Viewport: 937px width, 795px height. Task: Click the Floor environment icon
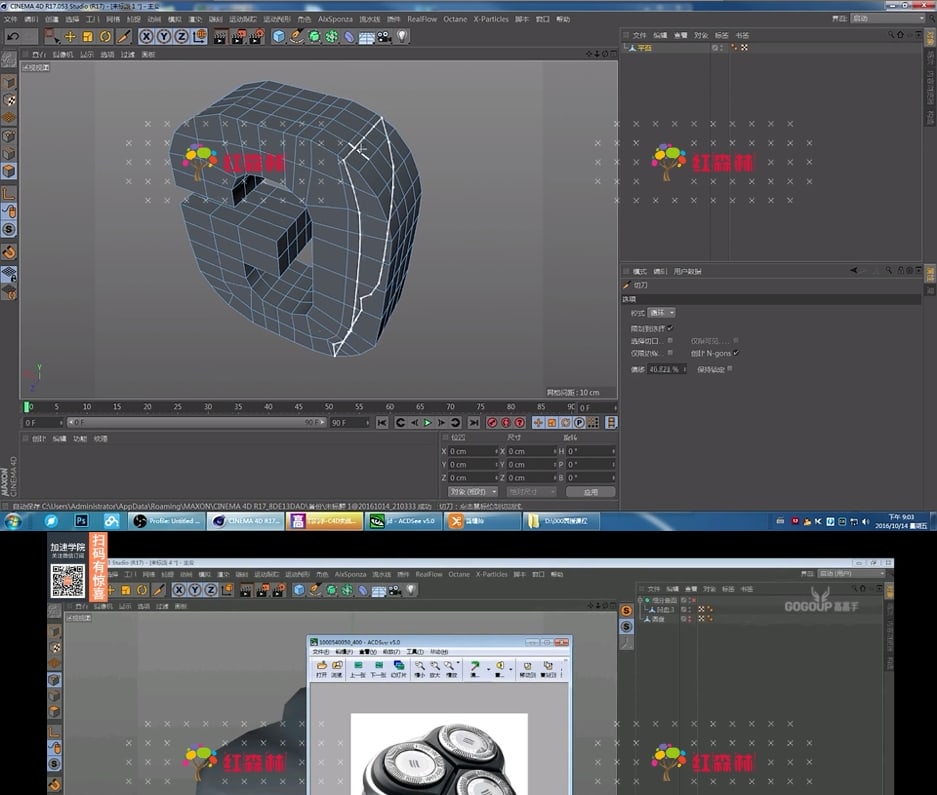pyautogui.click(x=366, y=38)
